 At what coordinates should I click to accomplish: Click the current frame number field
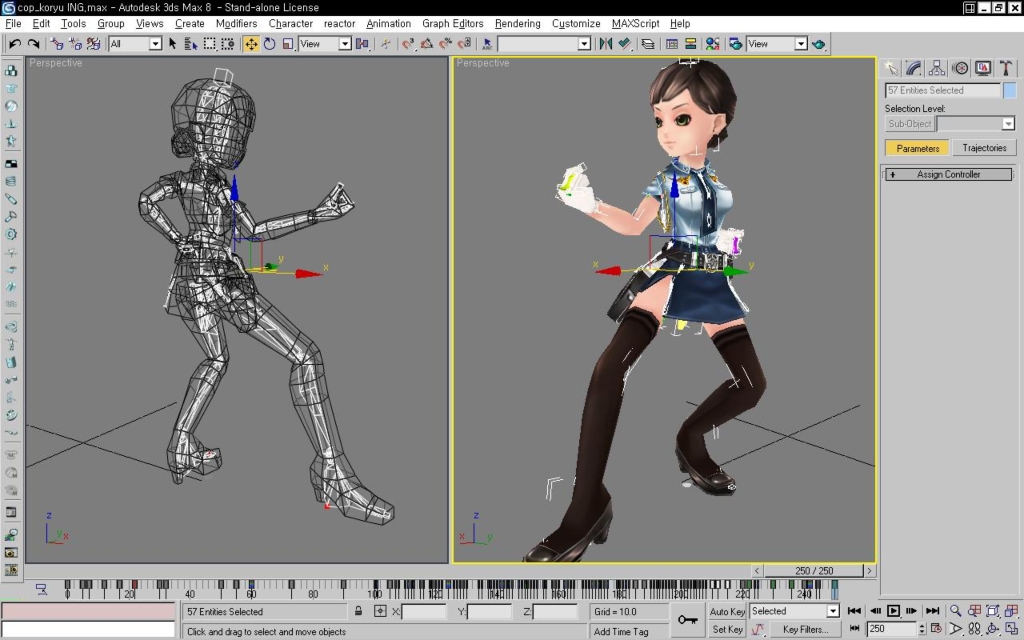coord(891,629)
